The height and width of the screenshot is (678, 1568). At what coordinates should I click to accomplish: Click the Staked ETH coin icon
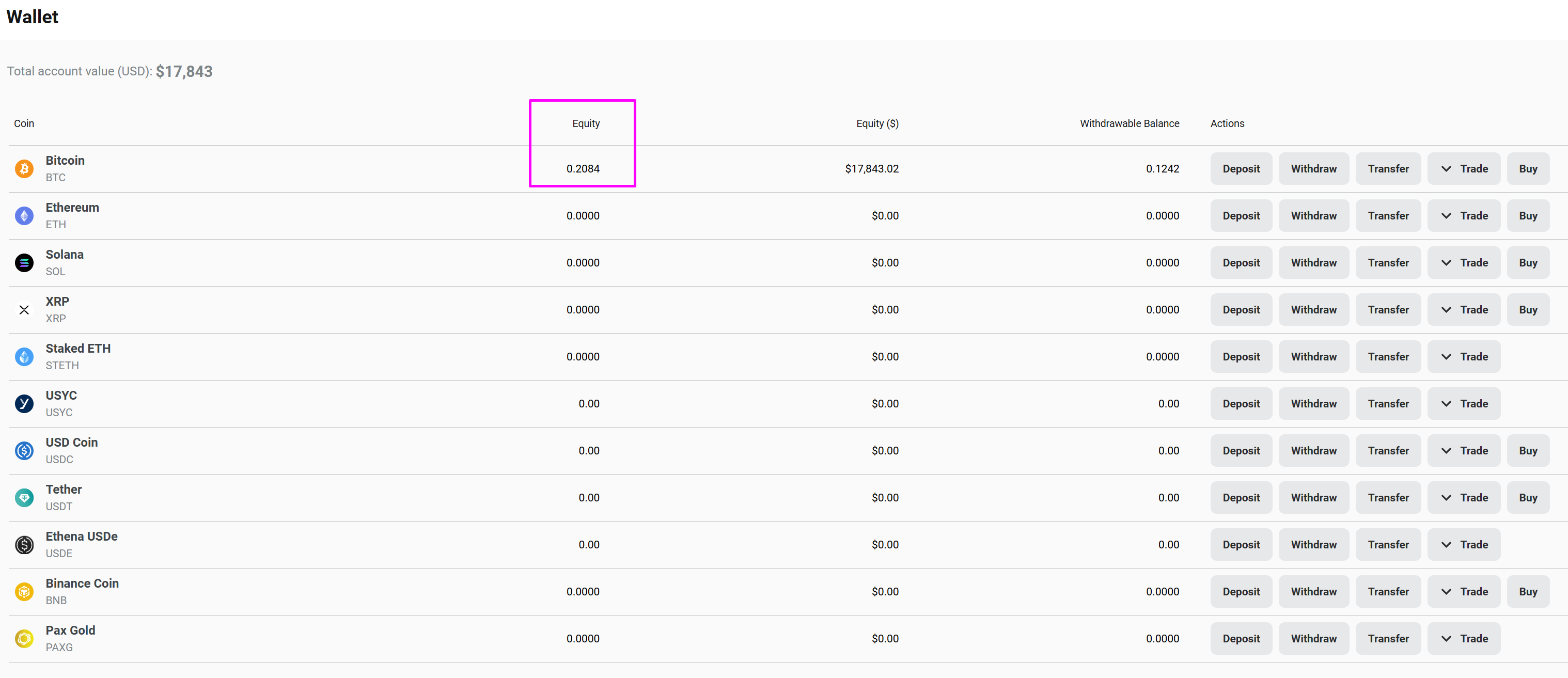24,357
